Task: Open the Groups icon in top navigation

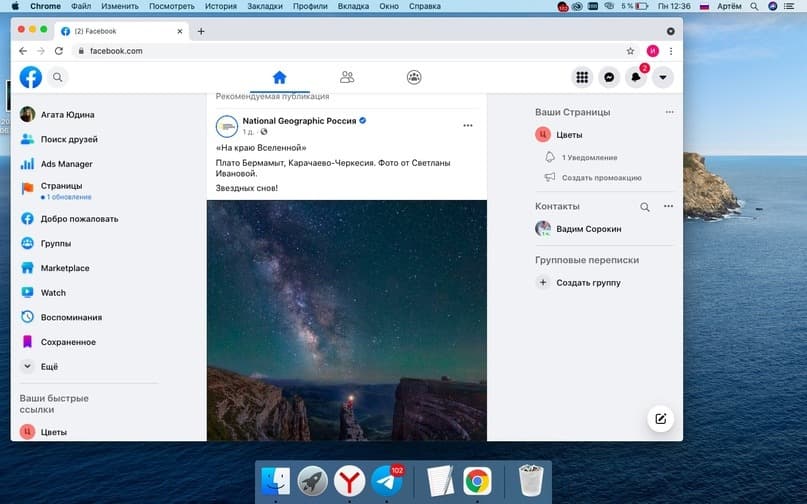Action: 414,77
